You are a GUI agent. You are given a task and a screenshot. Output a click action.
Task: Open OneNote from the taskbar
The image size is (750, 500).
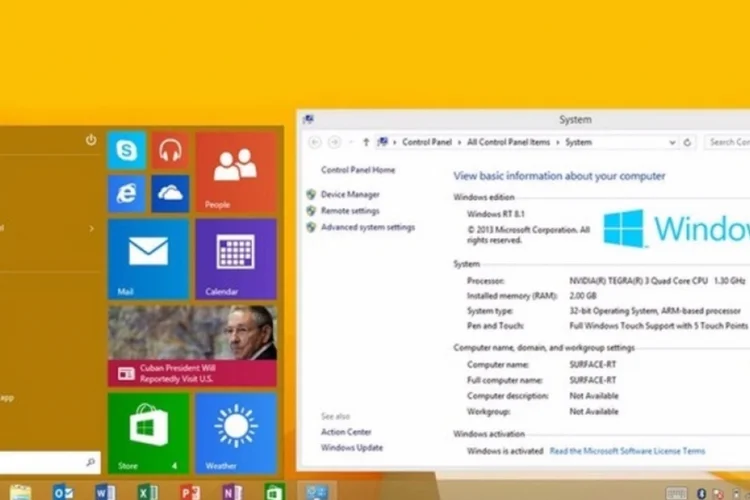(232, 492)
